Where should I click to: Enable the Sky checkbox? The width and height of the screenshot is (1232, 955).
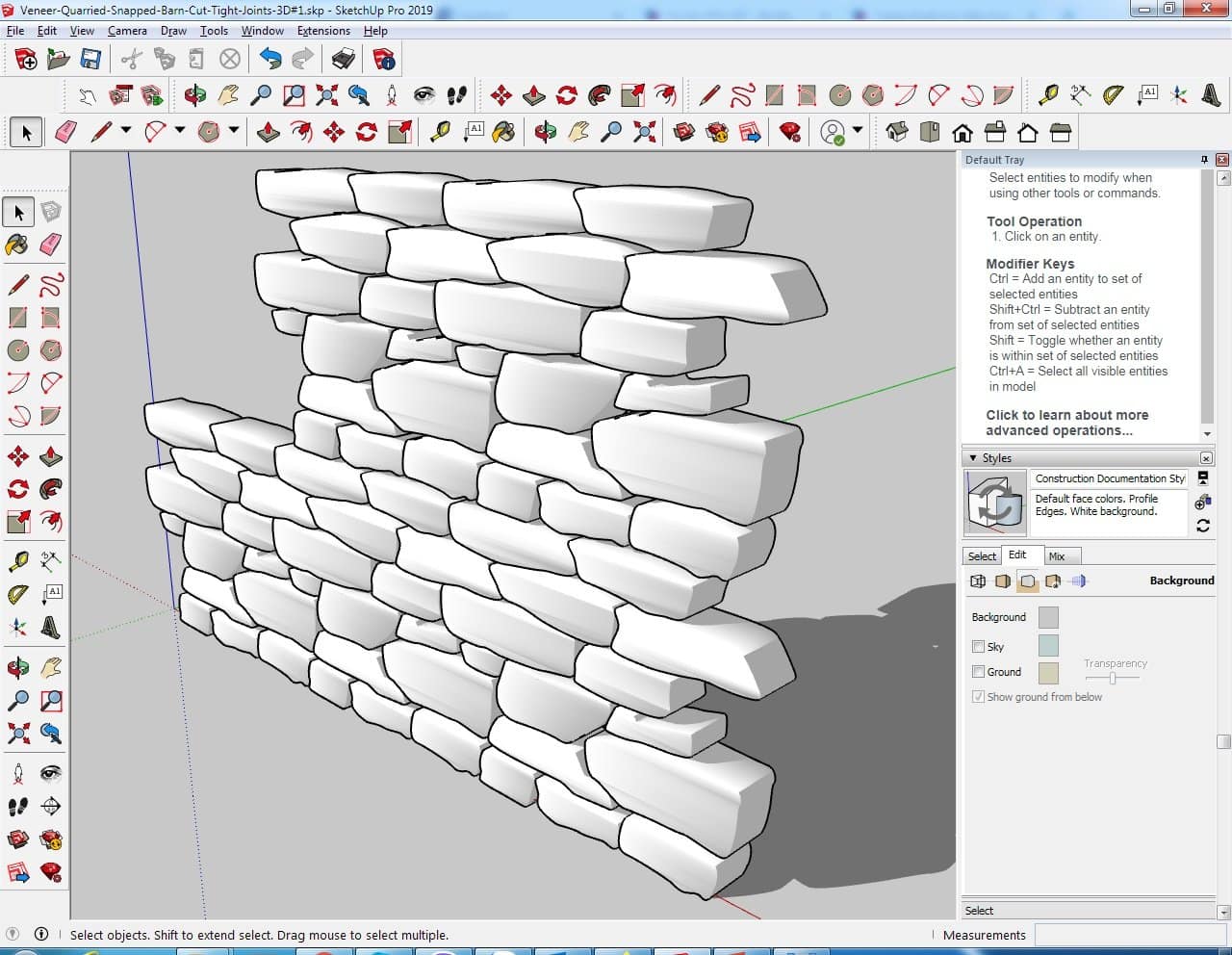[x=978, y=647]
